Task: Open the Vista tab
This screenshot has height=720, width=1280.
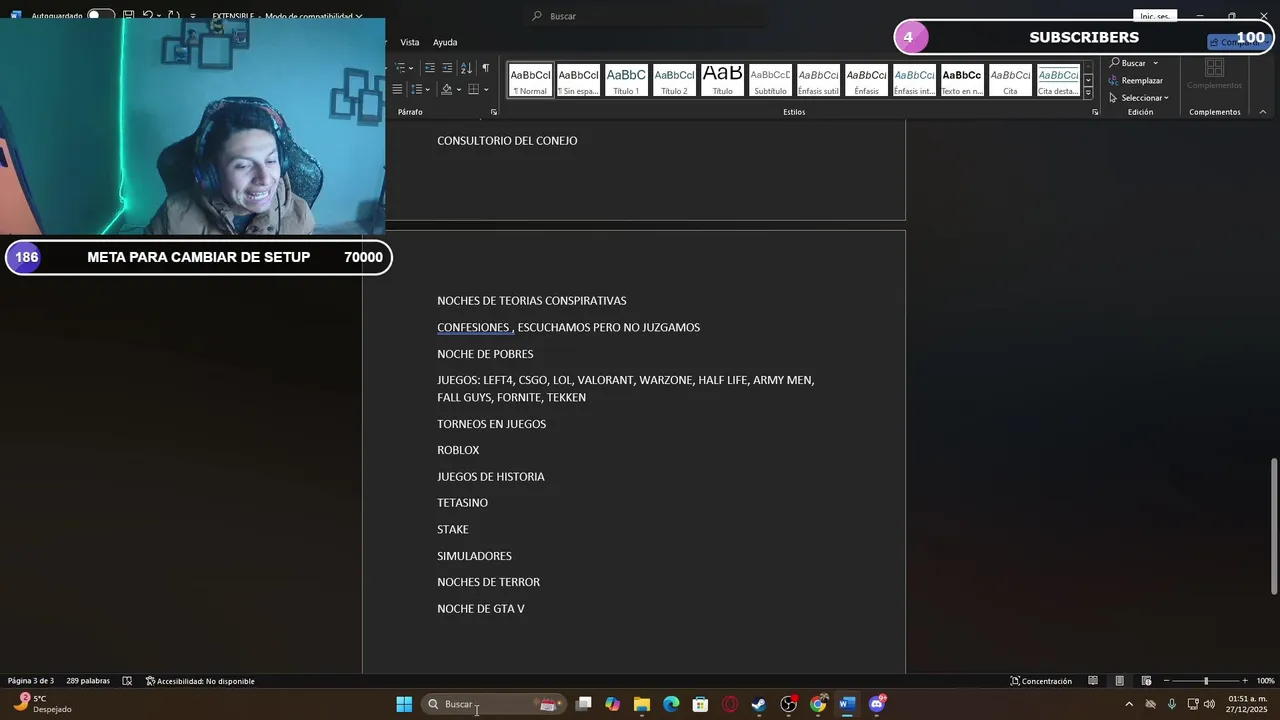Action: point(410,42)
